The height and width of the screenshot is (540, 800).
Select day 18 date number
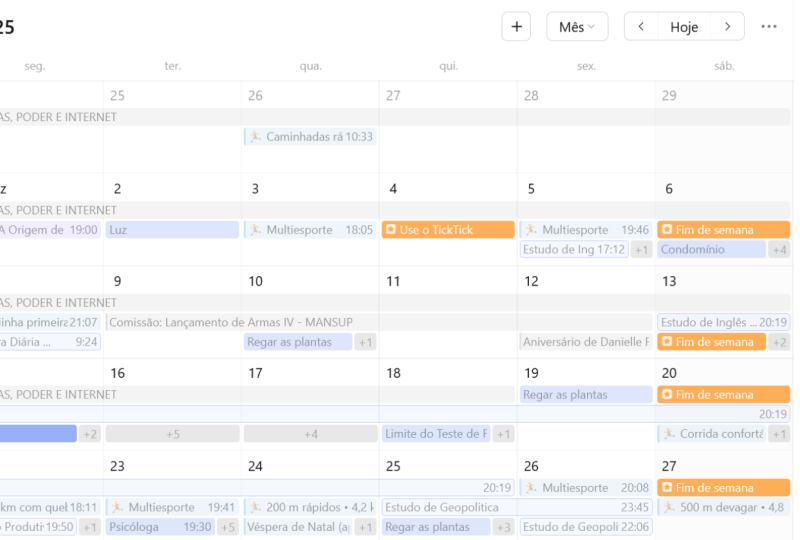pos(393,373)
